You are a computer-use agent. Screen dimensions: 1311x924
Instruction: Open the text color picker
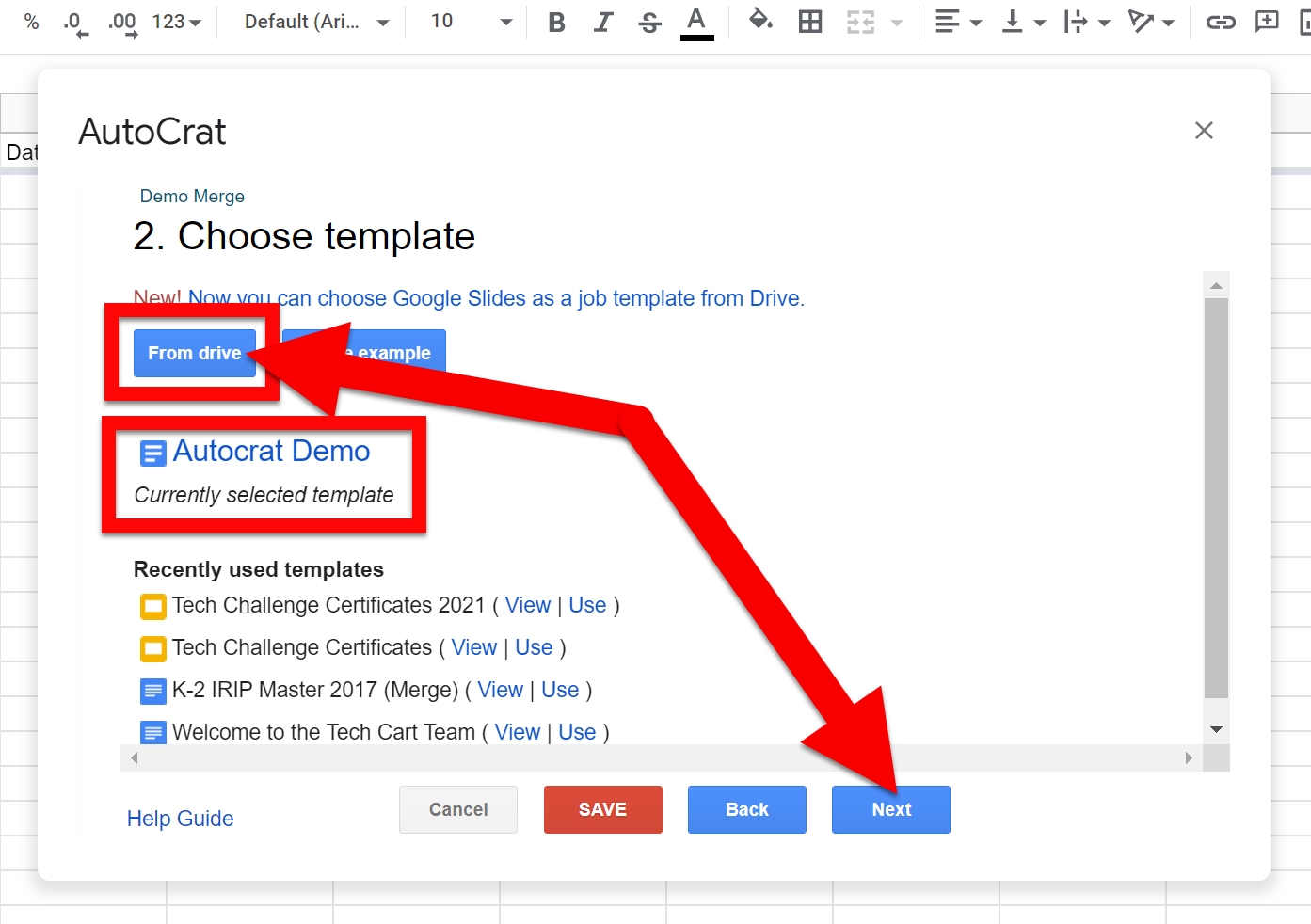click(x=696, y=22)
